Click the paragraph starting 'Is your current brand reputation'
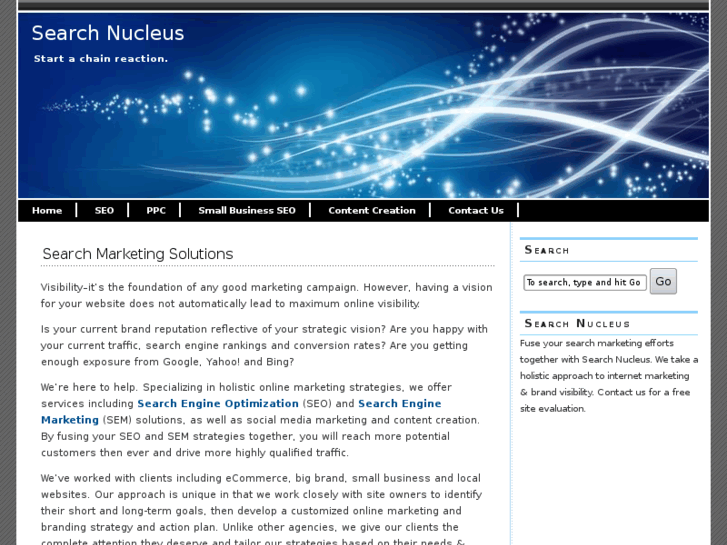The height and width of the screenshot is (545, 727). (x=264, y=346)
